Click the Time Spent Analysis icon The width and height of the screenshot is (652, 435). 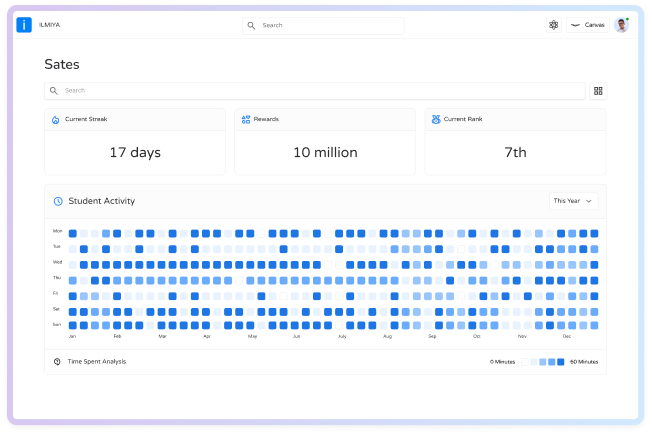coord(56,361)
